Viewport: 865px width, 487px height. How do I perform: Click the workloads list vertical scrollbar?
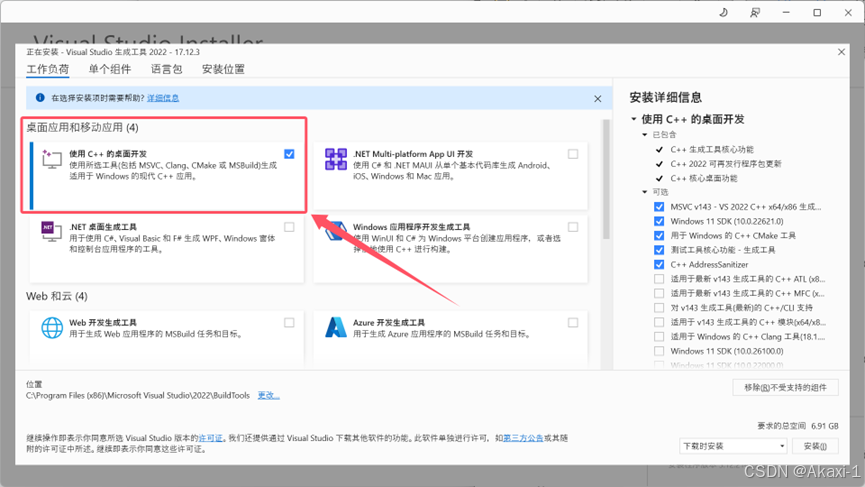coord(606,179)
